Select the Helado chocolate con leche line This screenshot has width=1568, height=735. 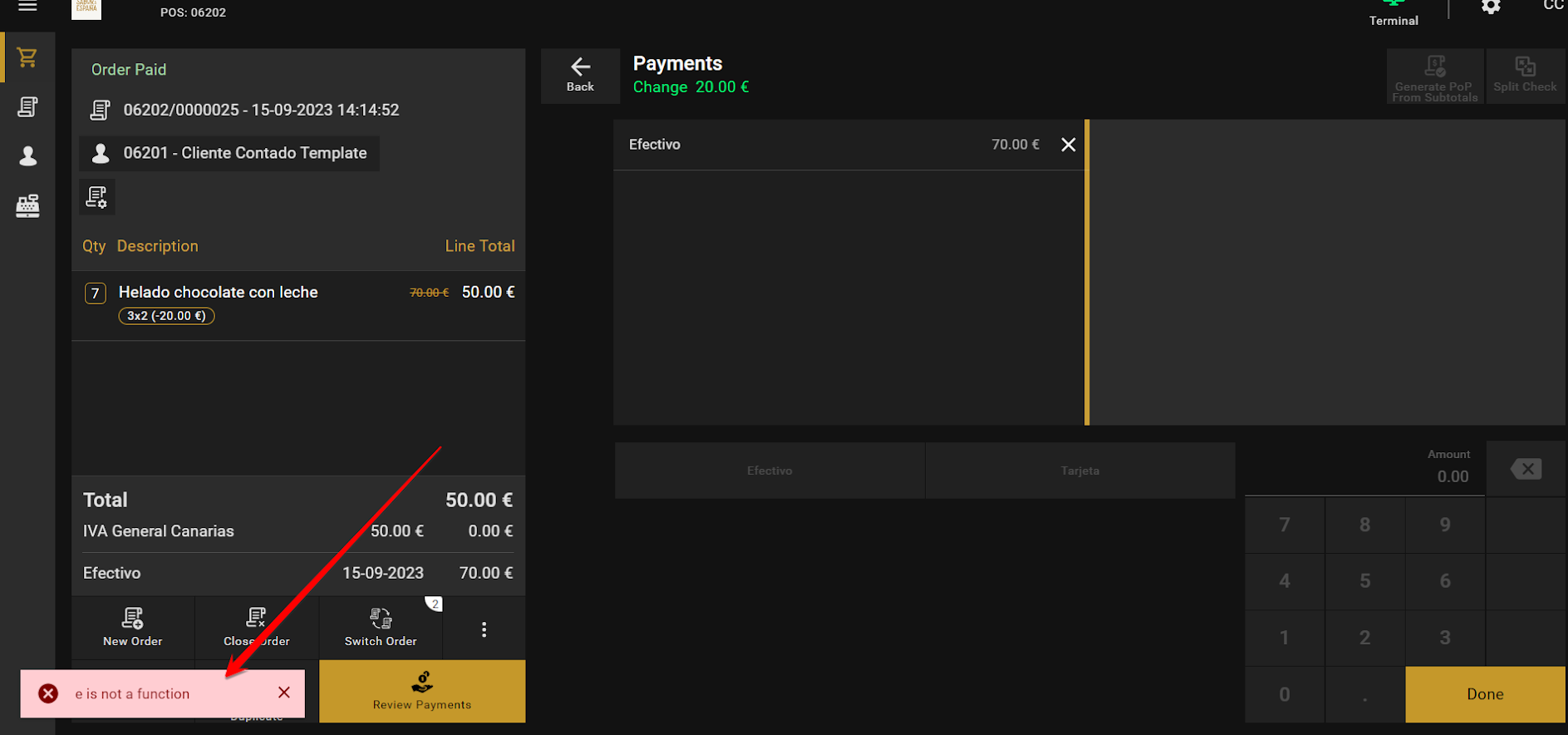click(x=298, y=305)
